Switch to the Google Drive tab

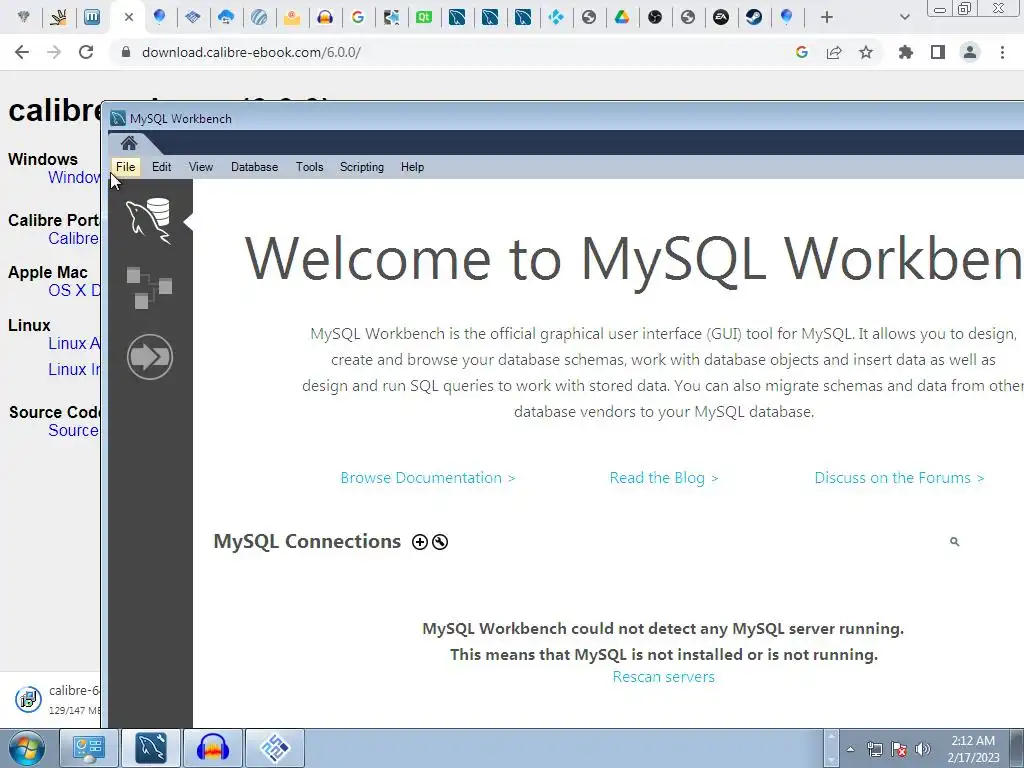click(622, 18)
